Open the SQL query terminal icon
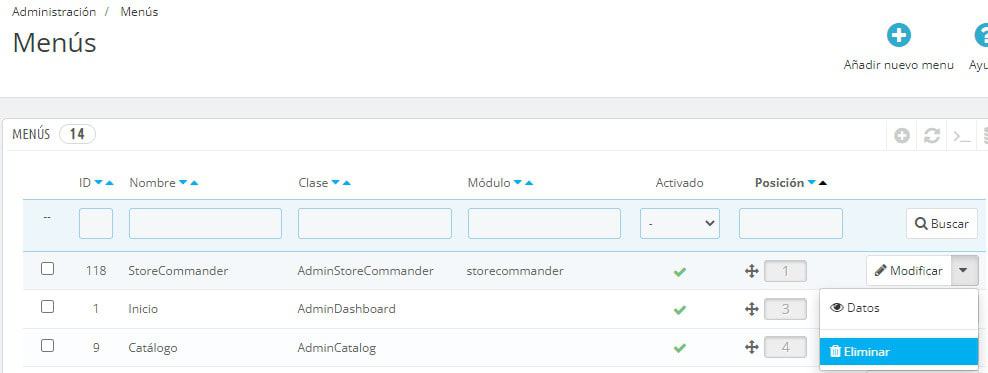988x373 pixels. tap(962, 135)
